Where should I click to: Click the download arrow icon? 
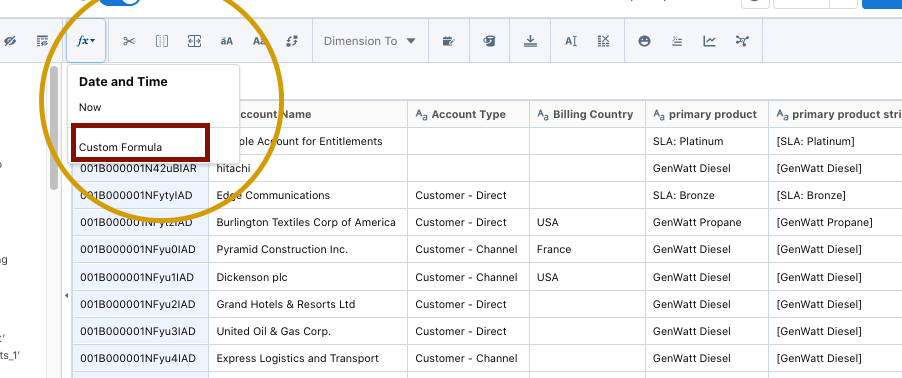coord(530,41)
